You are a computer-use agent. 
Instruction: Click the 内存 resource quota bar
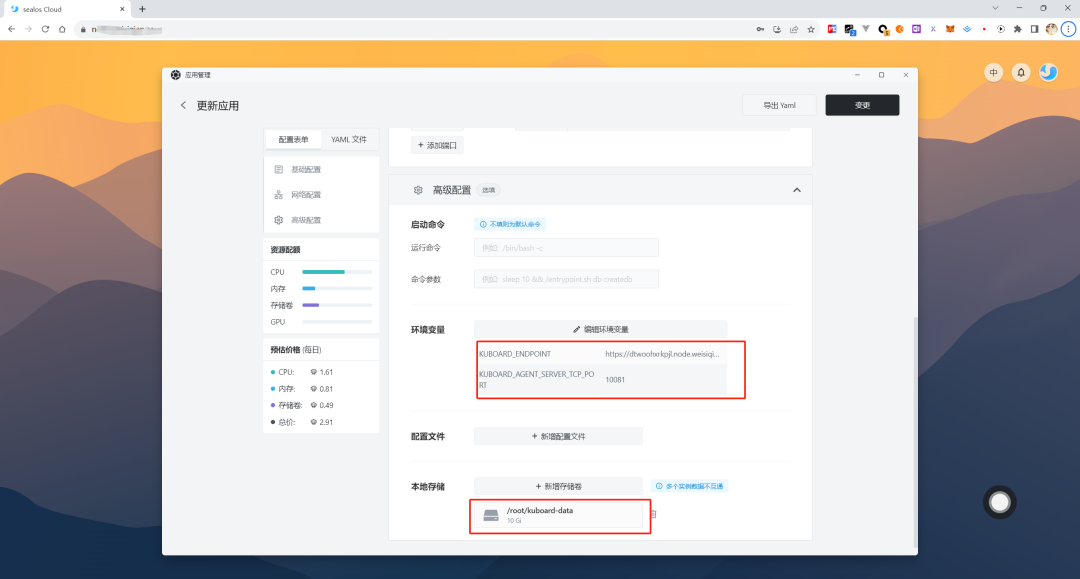337,288
